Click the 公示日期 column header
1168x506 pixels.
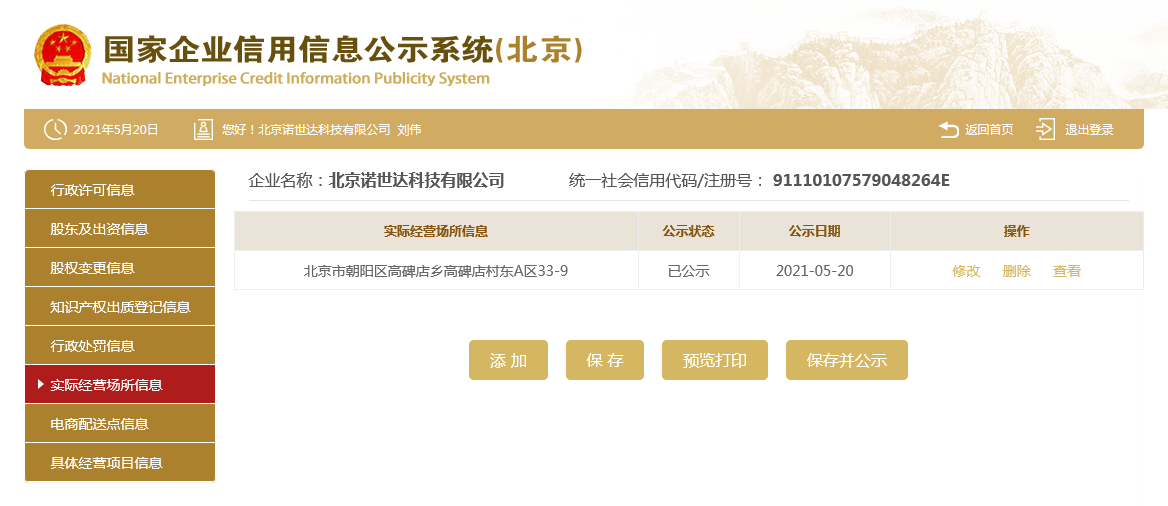tap(814, 231)
